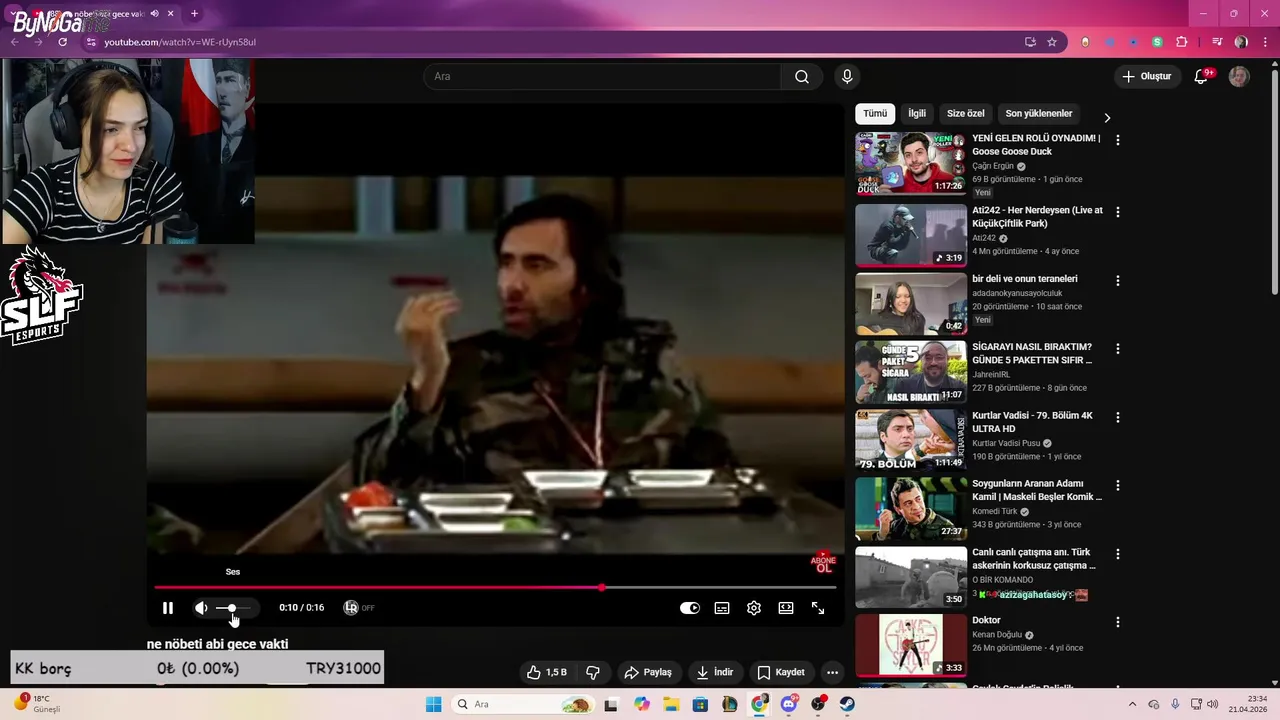Open the player settings gear
1280x720 pixels.
754,608
